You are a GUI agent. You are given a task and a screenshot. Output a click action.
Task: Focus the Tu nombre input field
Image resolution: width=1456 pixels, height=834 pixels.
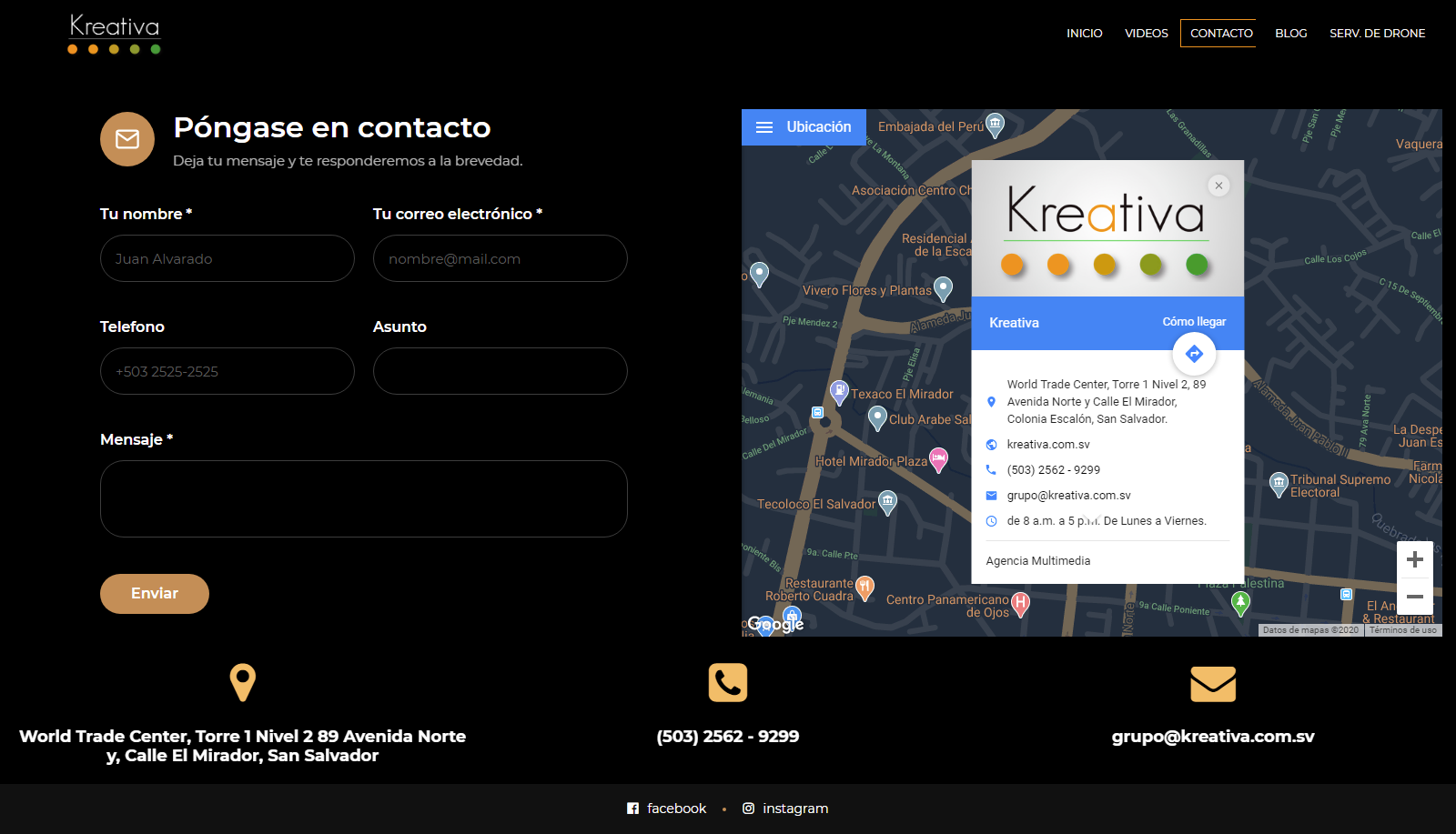(x=227, y=259)
